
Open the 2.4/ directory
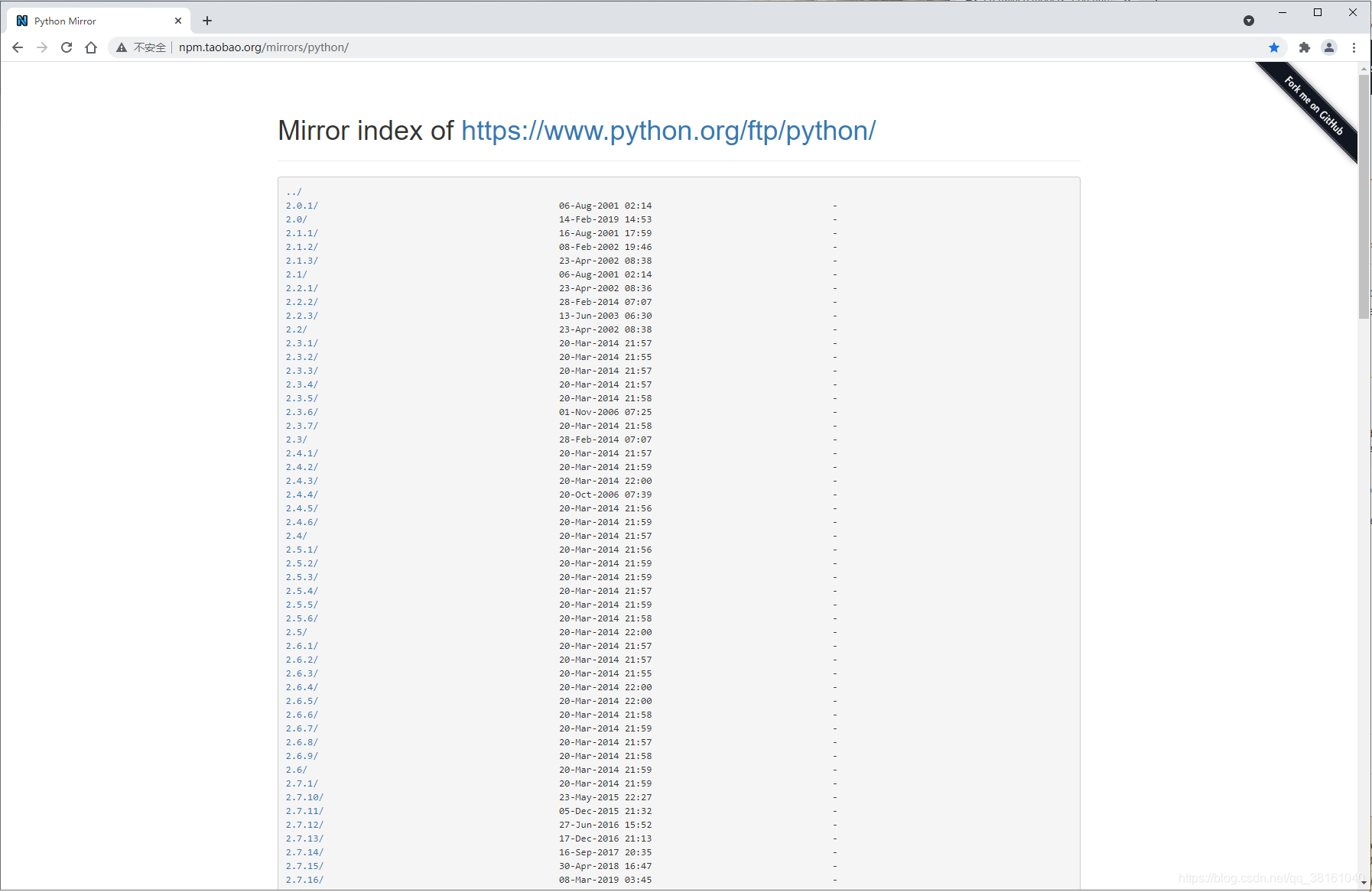[297, 536]
